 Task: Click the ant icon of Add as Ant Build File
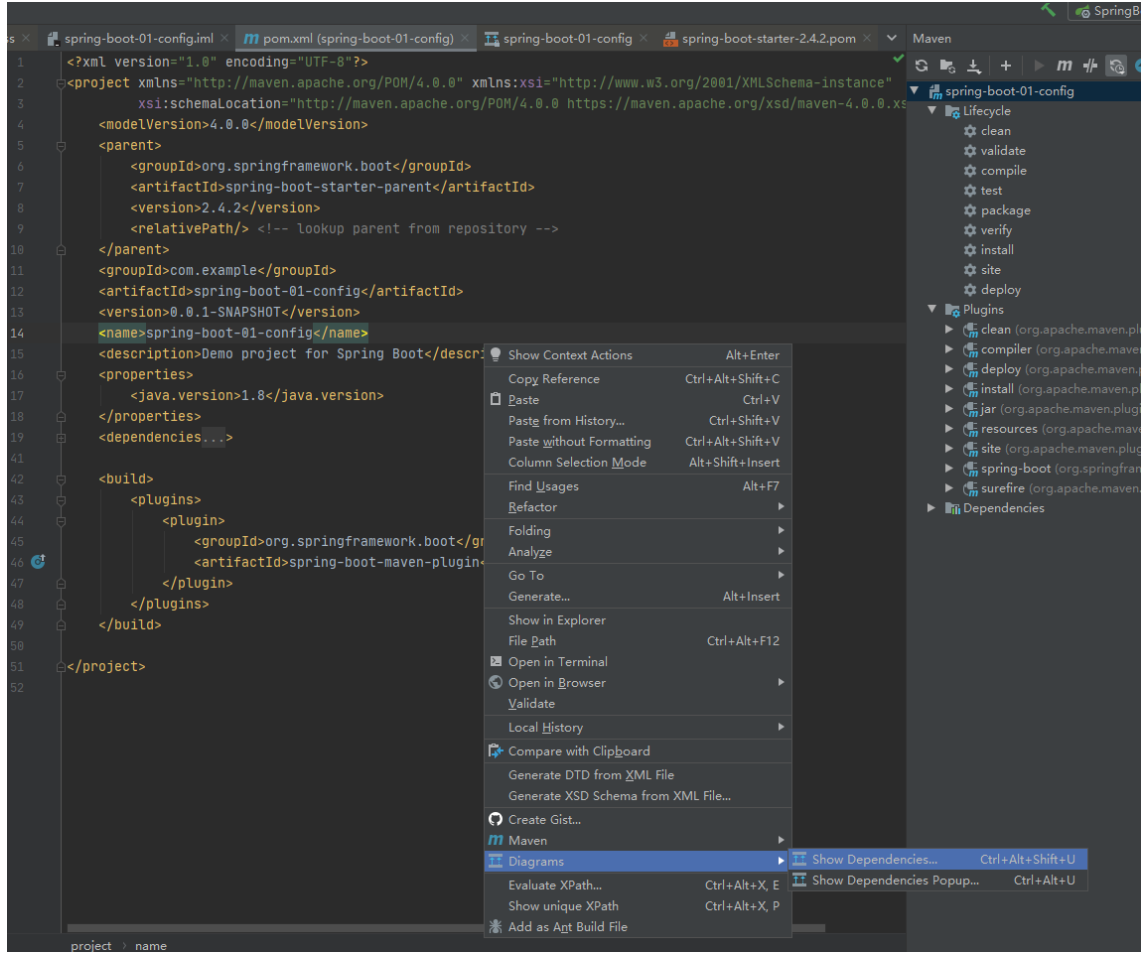pyautogui.click(x=496, y=926)
